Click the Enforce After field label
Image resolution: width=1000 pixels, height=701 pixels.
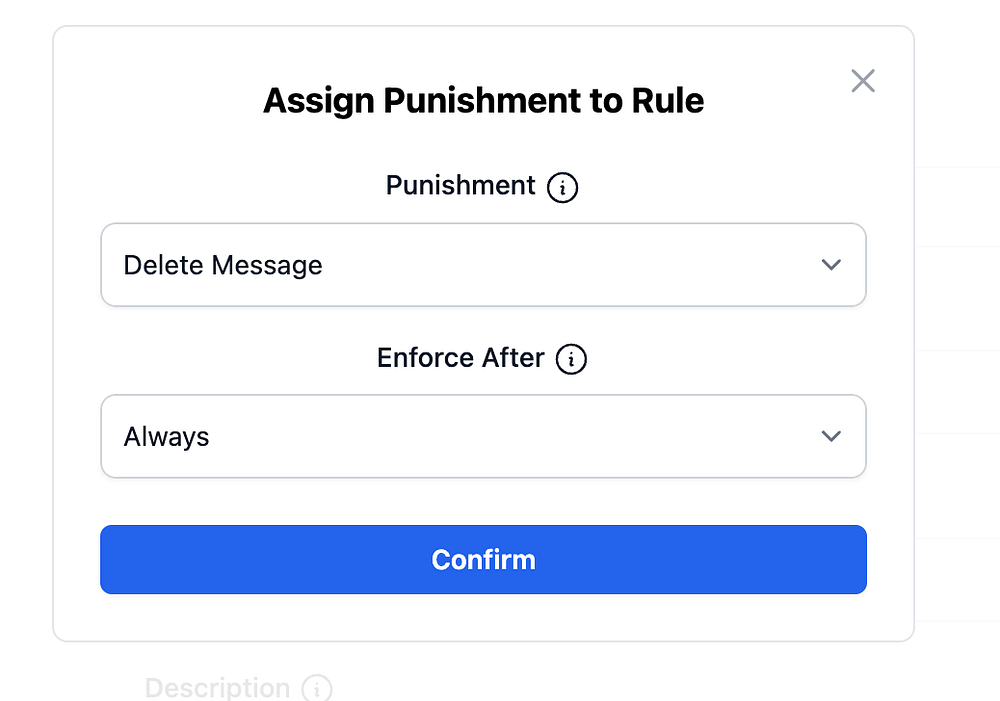click(x=460, y=358)
